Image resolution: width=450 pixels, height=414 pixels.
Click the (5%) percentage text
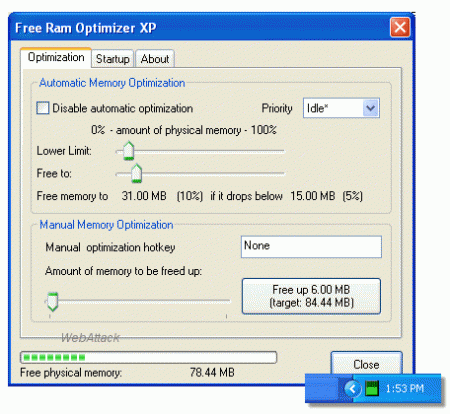click(x=352, y=196)
